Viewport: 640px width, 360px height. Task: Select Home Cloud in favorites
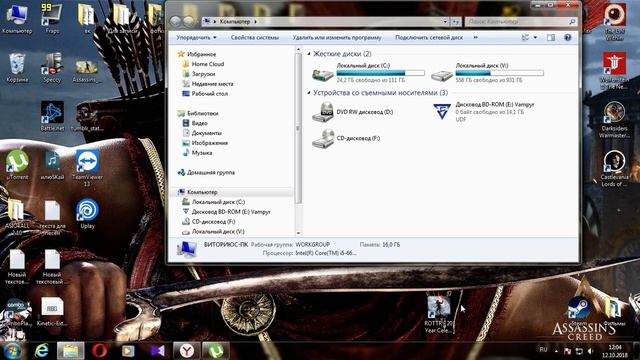pyautogui.click(x=208, y=64)
